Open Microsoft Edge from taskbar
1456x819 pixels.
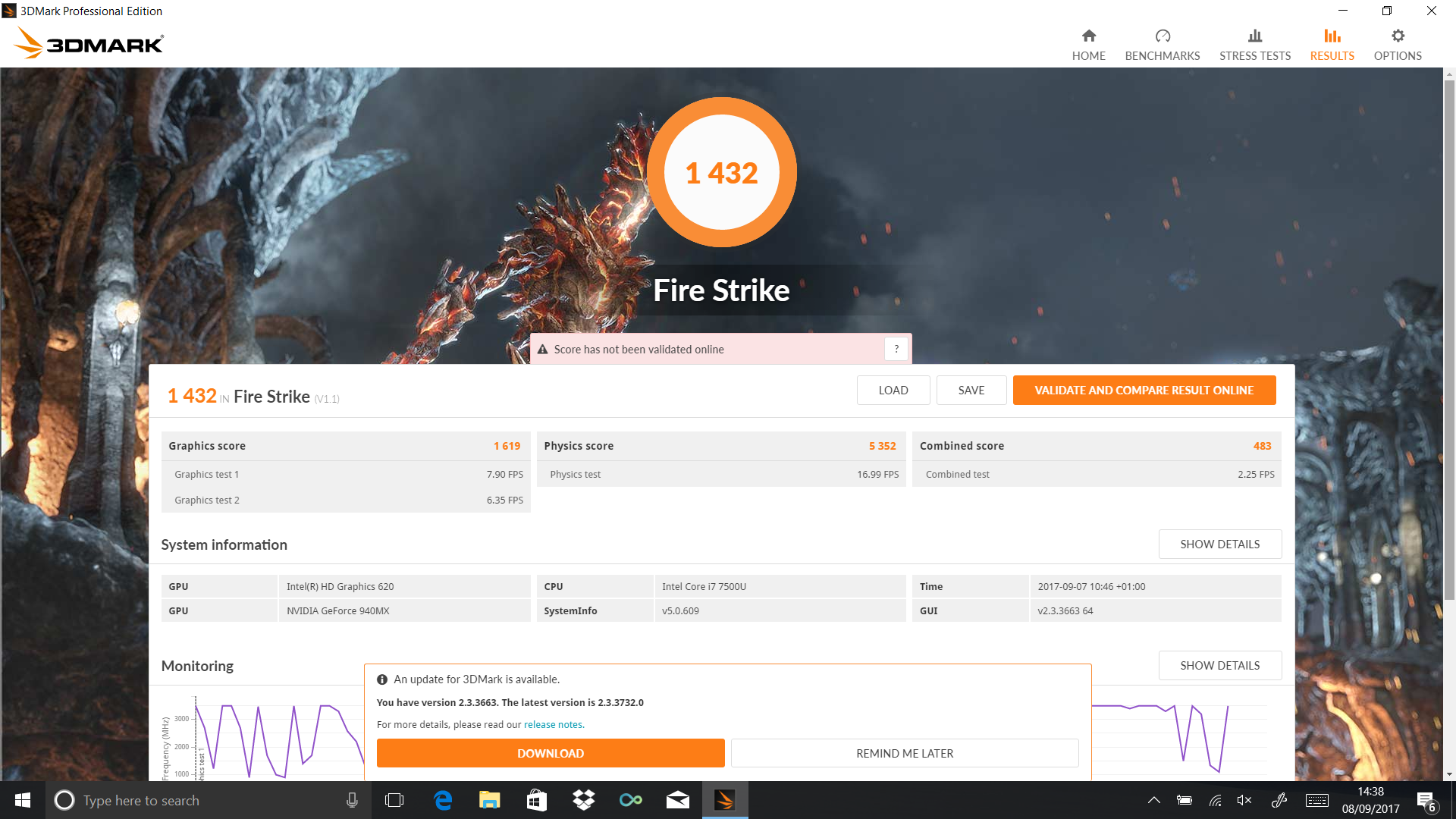443,800
